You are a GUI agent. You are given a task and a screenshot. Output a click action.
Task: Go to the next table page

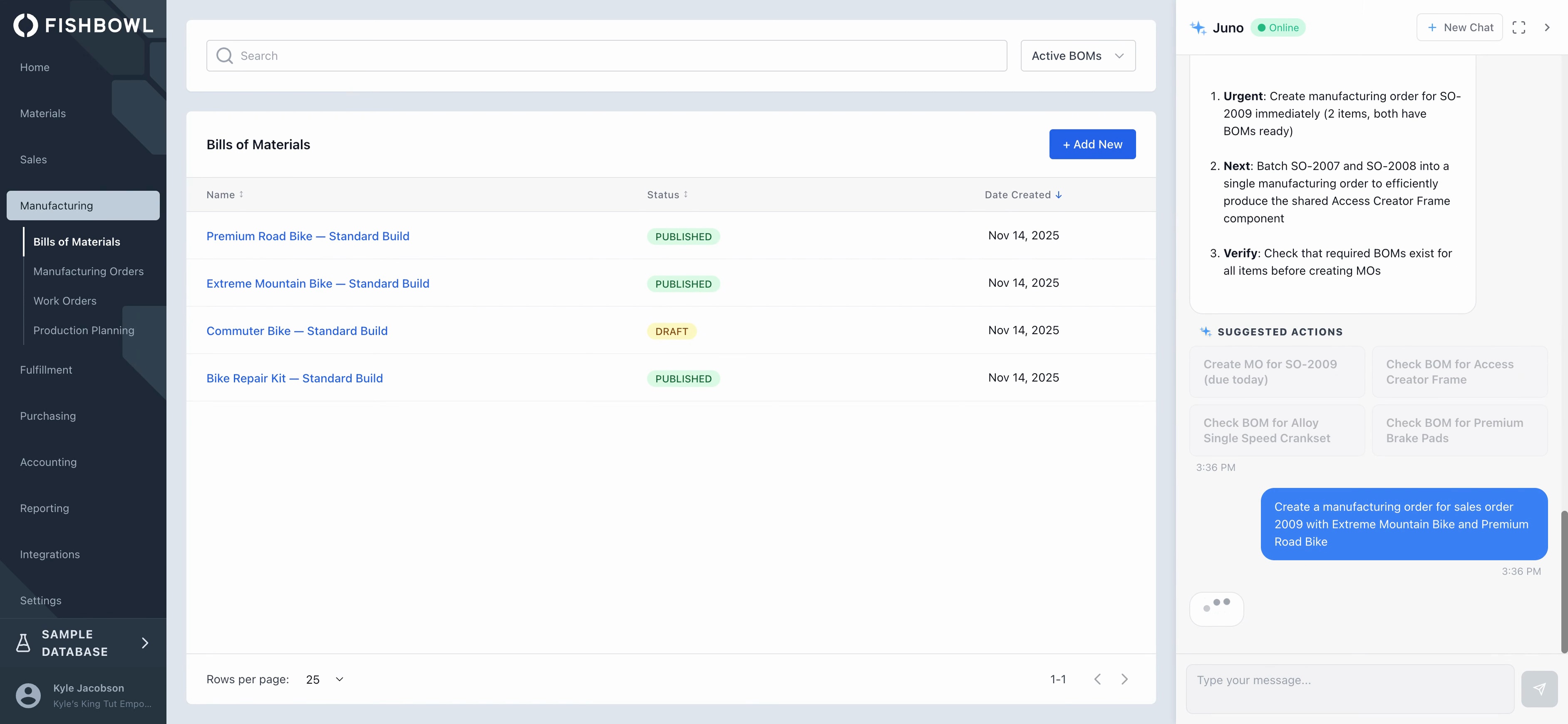pos(1124,679)
